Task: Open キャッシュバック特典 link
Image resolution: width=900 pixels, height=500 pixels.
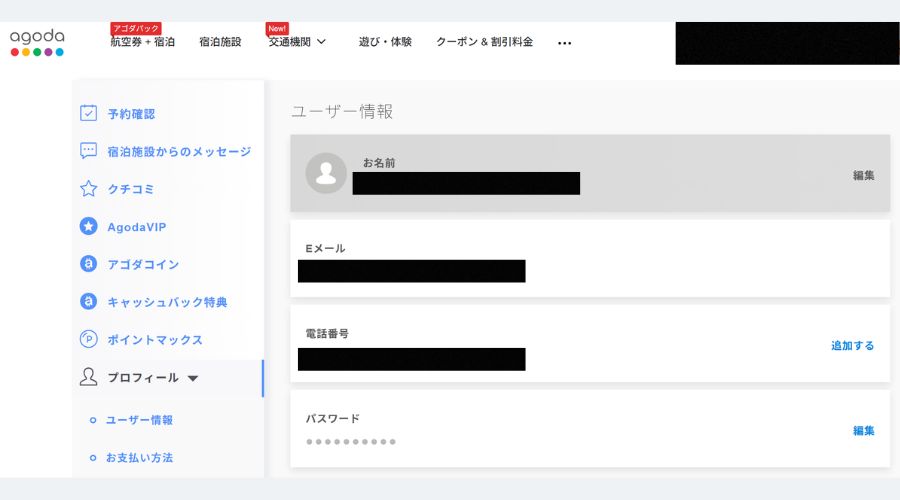Action: pyautogui.click(x=167, y=302)
